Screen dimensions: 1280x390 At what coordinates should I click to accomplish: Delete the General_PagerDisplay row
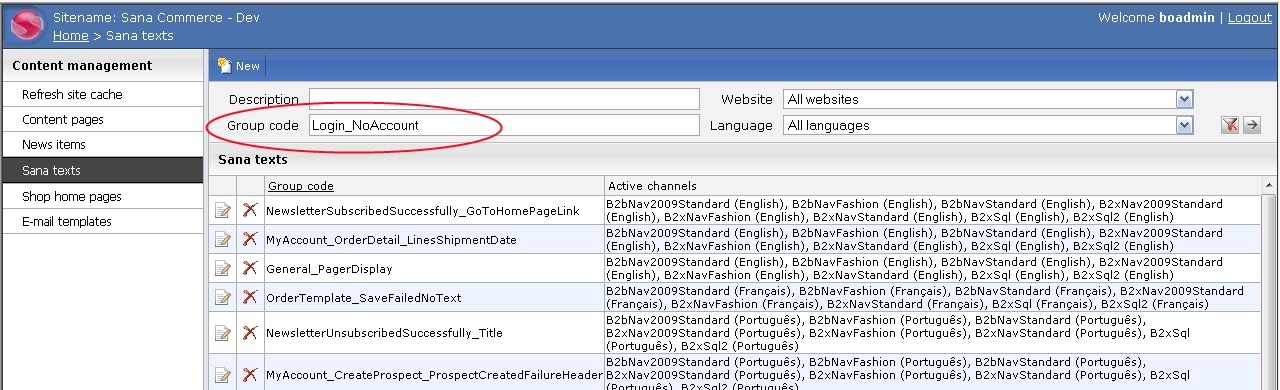tap(250, 268)
